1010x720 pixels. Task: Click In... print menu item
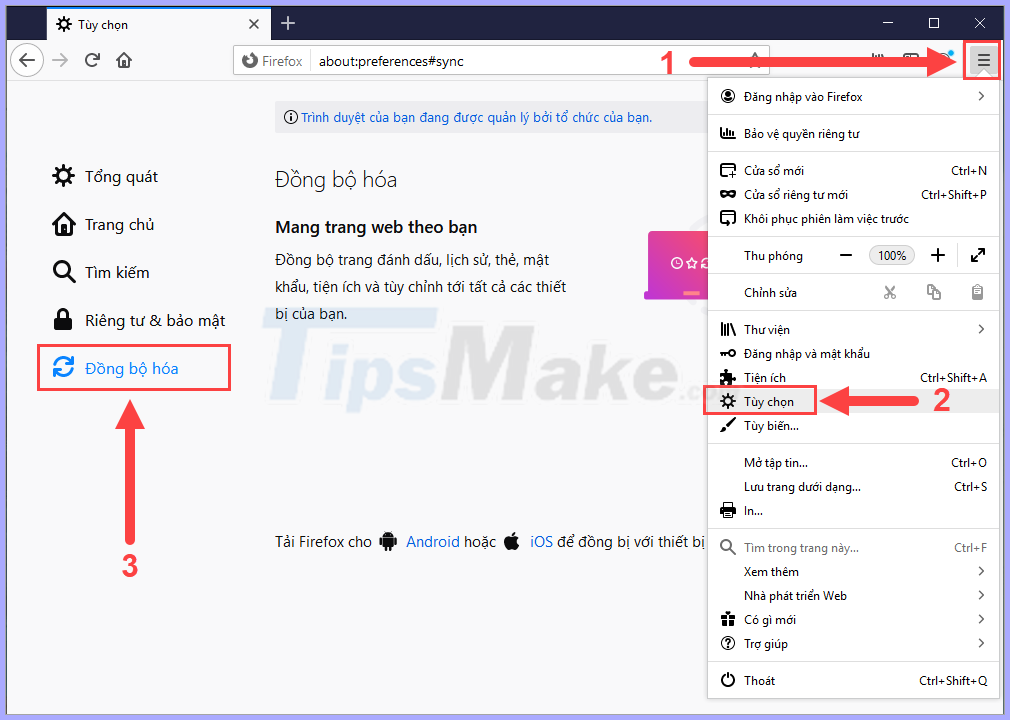click(x=853, y=511)
